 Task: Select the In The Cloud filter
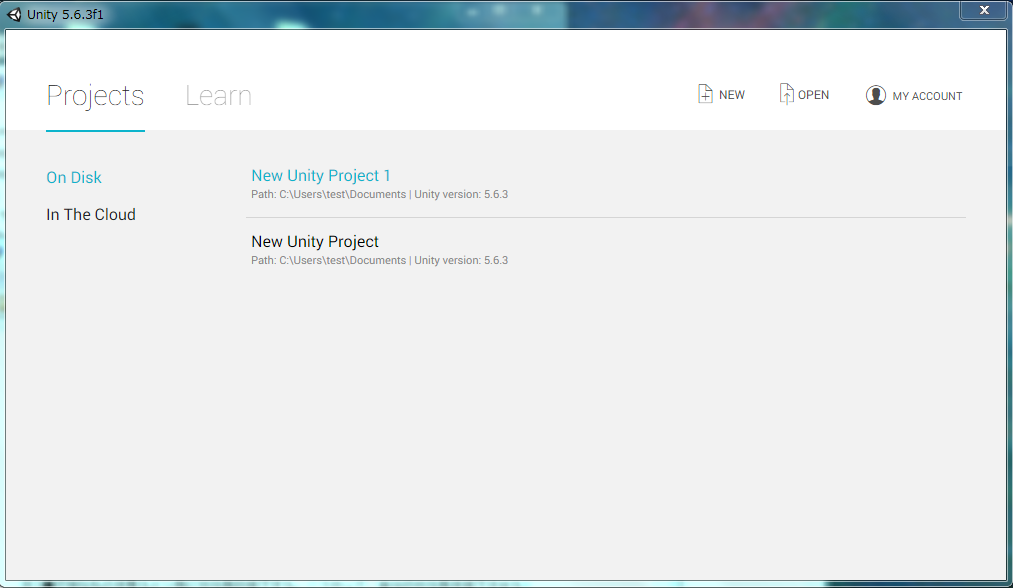pos(91,215)
